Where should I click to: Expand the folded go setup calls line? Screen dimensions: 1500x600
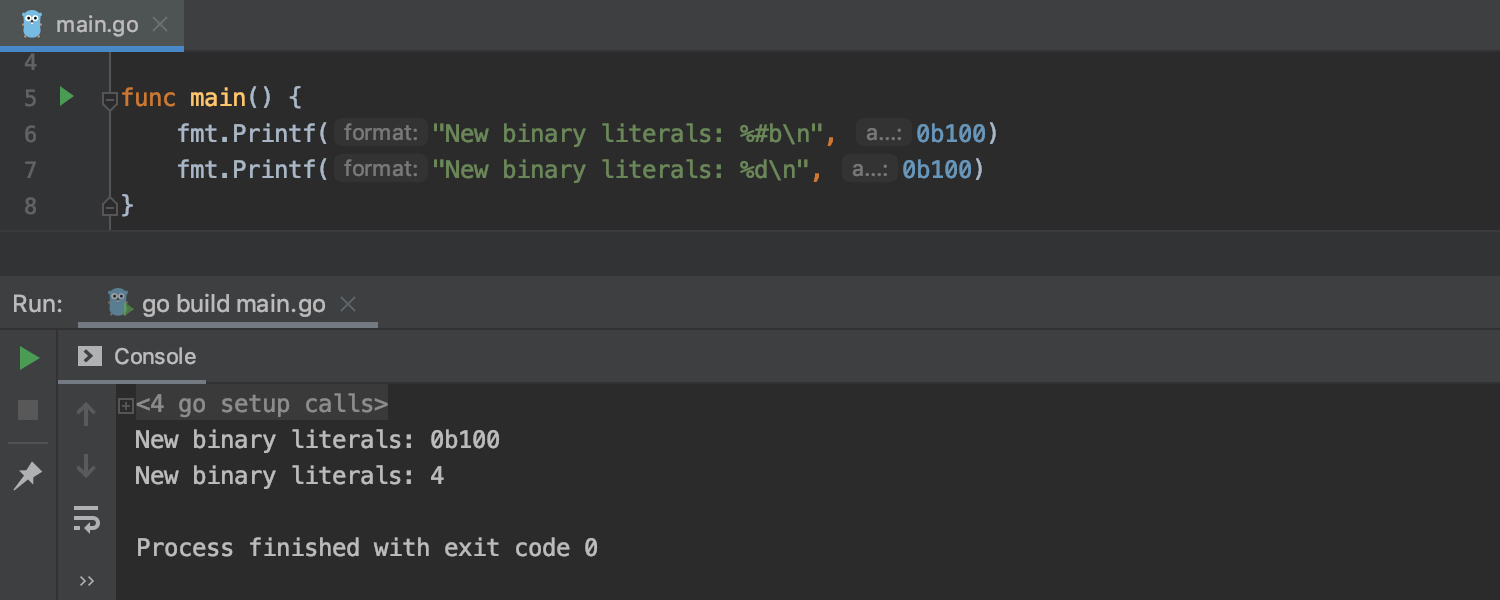126,405
